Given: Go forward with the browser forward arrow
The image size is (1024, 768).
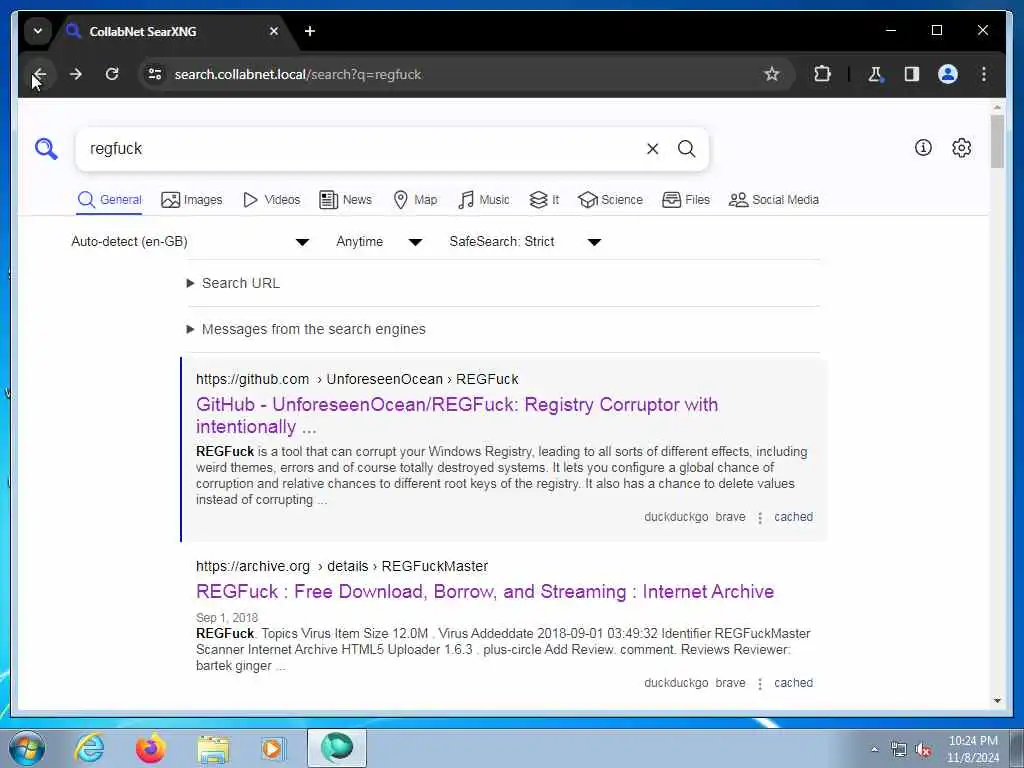Looking at the screenshot, I should (76, 74).
